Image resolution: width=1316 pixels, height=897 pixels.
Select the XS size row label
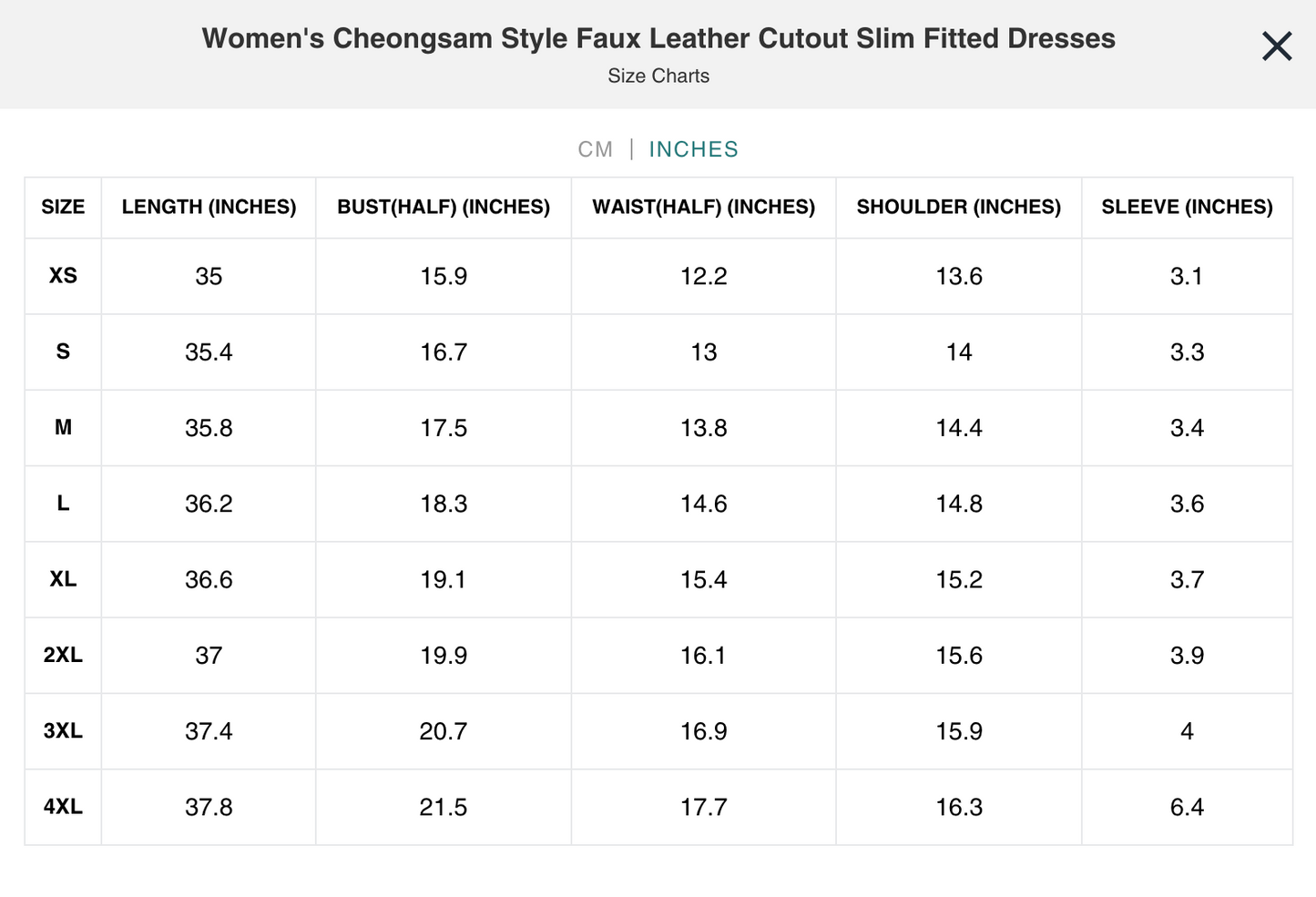coord(62,276)
